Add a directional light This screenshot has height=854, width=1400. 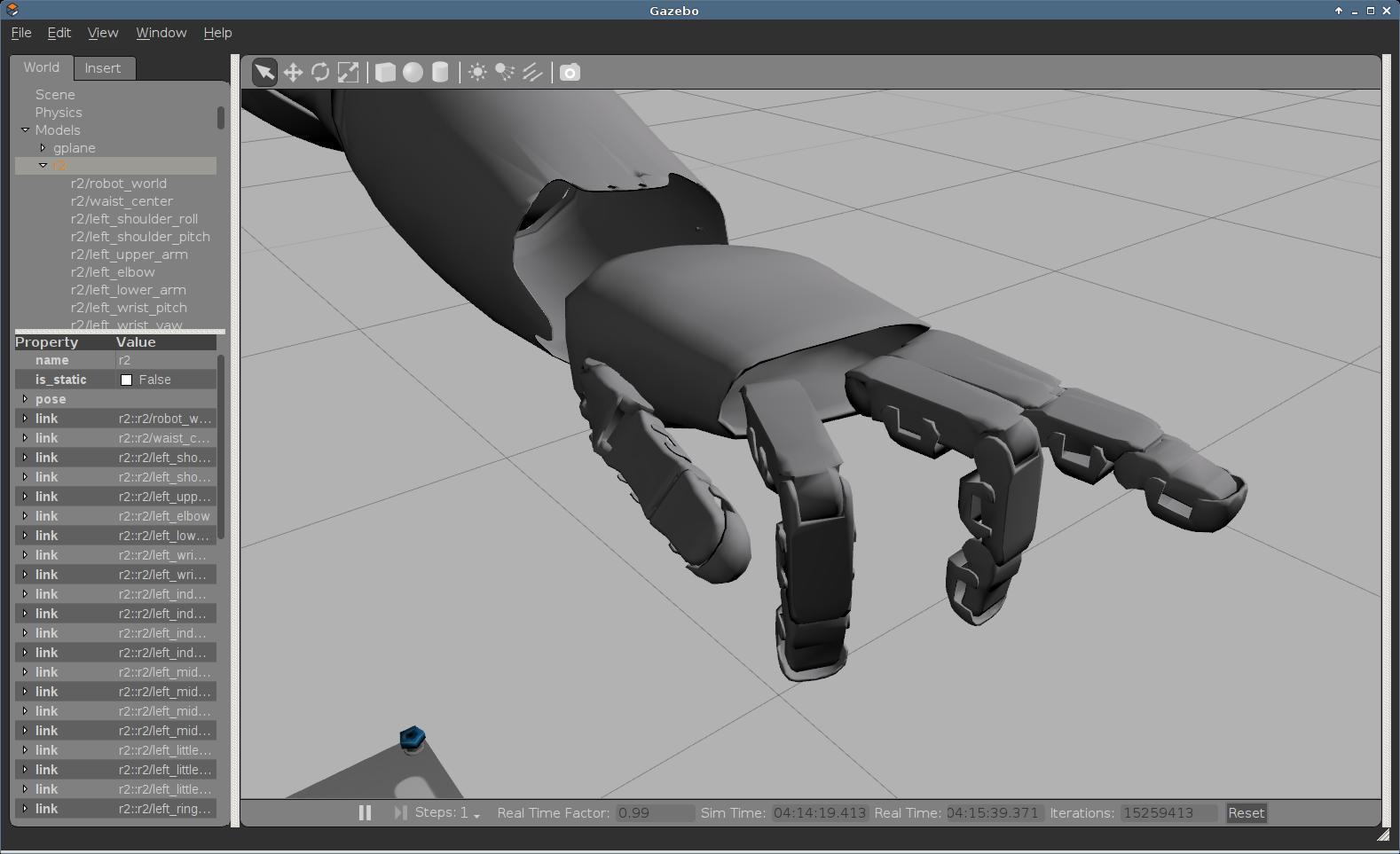[x=532, y=72]
